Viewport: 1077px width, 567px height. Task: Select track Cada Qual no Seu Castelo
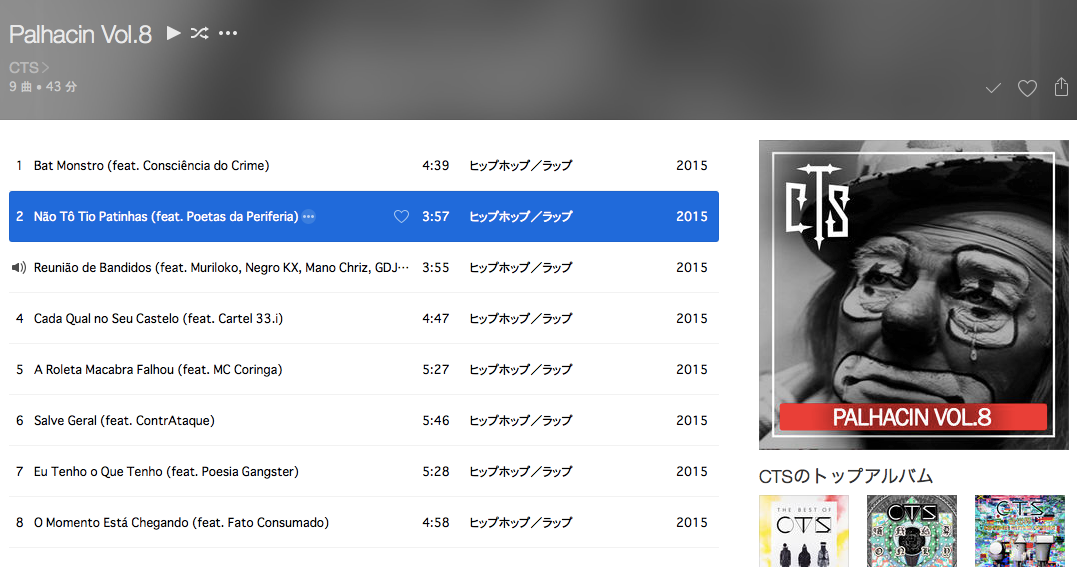point(364,318)
